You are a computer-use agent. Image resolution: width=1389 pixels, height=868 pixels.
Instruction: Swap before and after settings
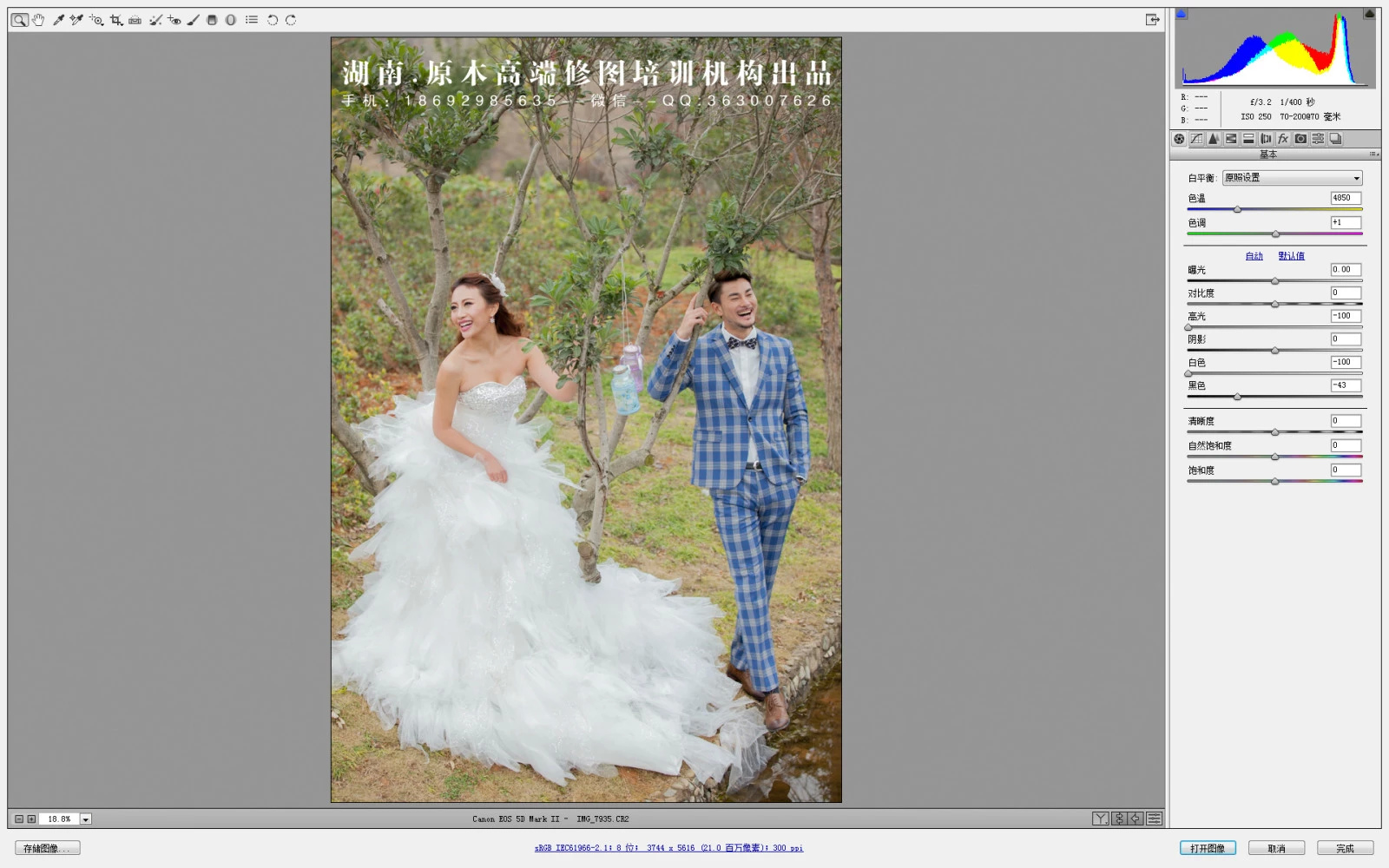tap(1118, 819)
